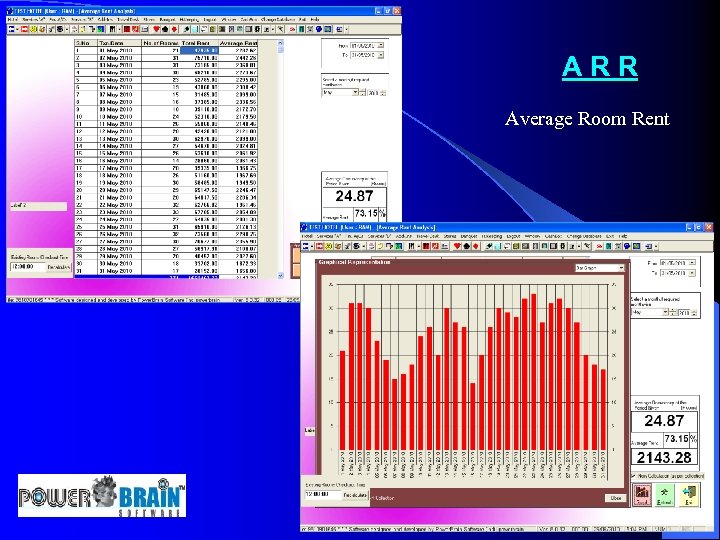Open the From date dropdown in graph window

(692, 263)
